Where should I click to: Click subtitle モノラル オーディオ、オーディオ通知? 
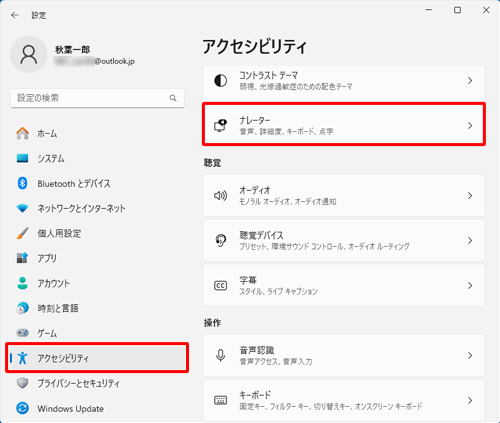coord(288,201)
